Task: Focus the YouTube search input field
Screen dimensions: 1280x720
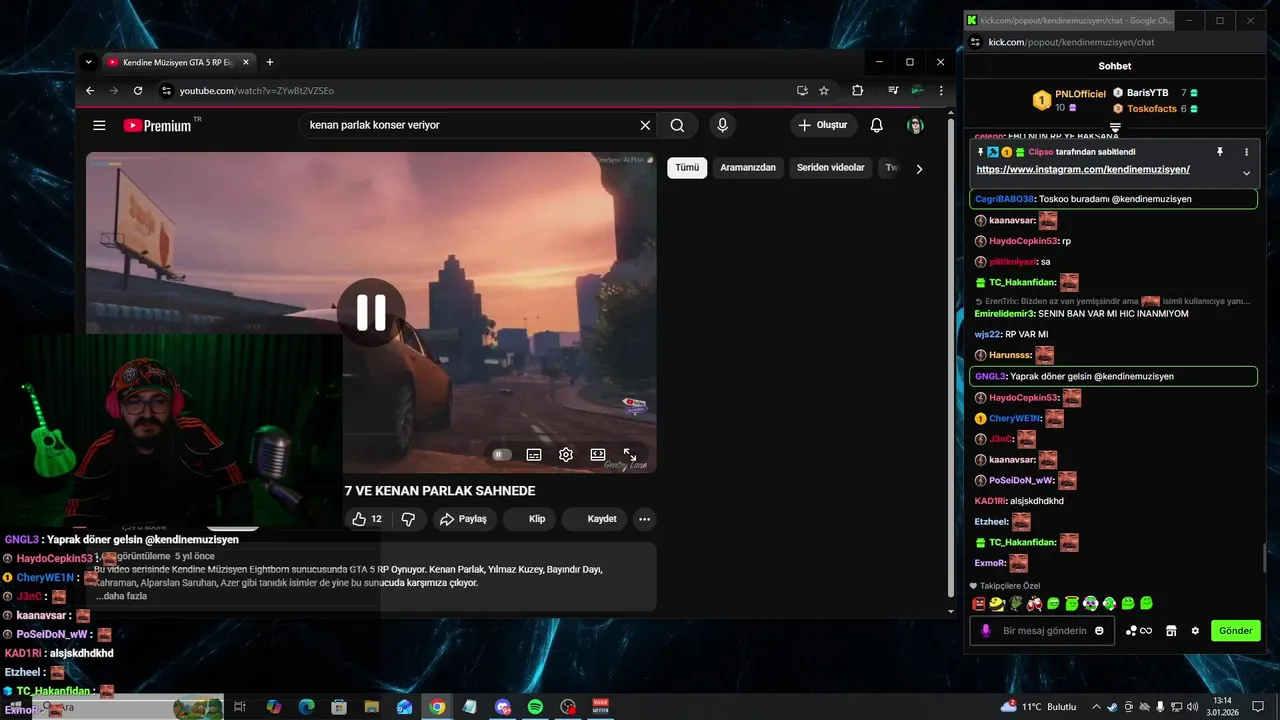Action: click(x=470, y=125)
